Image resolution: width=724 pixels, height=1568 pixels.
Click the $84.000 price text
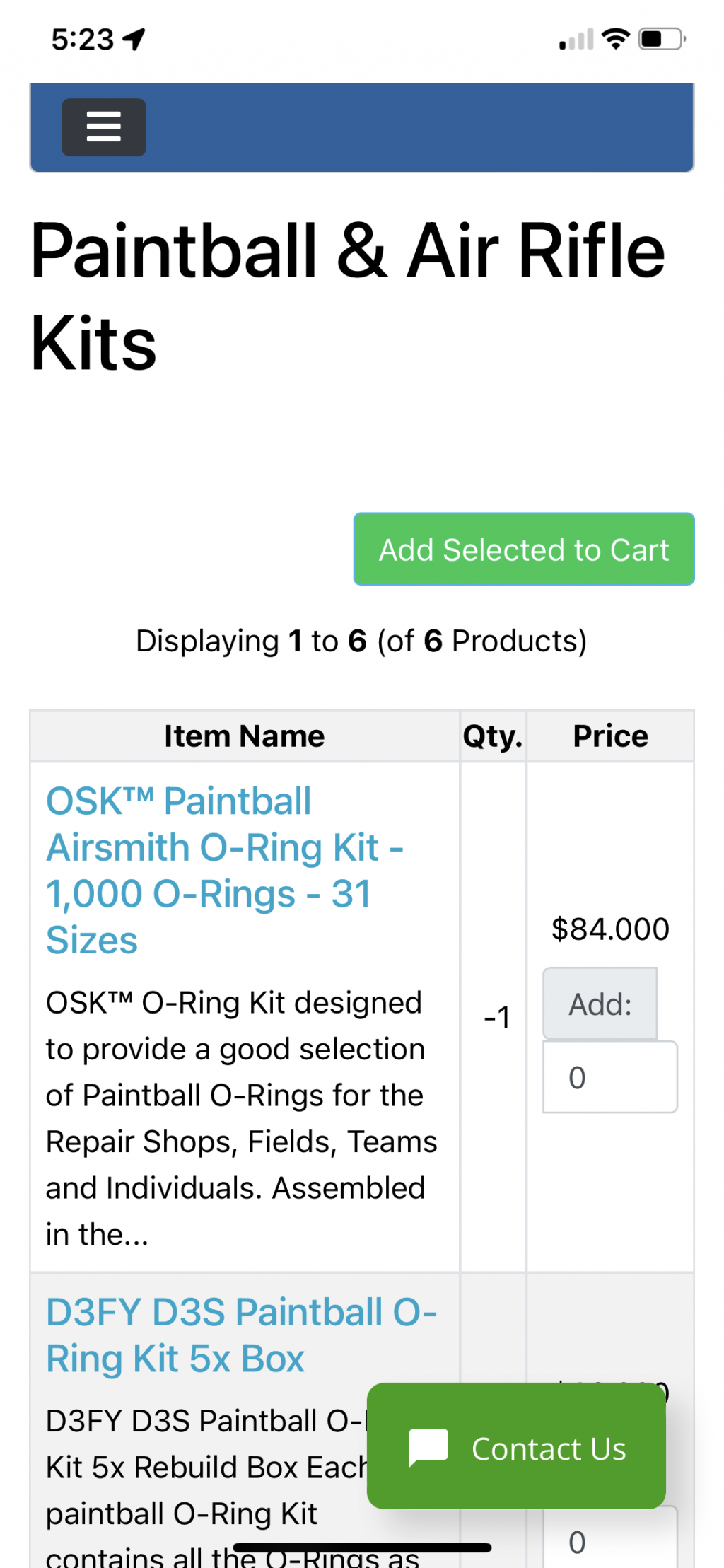pos(610,929)
